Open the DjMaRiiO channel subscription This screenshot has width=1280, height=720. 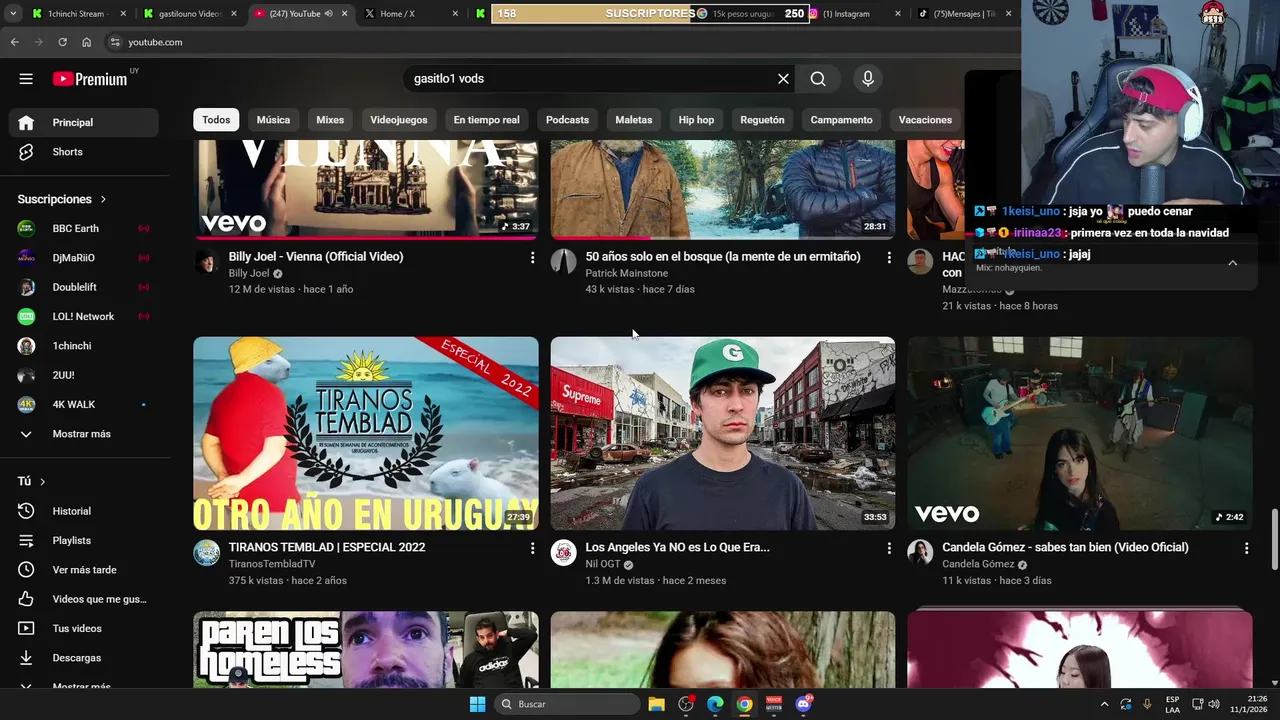[x=83, y=258]
